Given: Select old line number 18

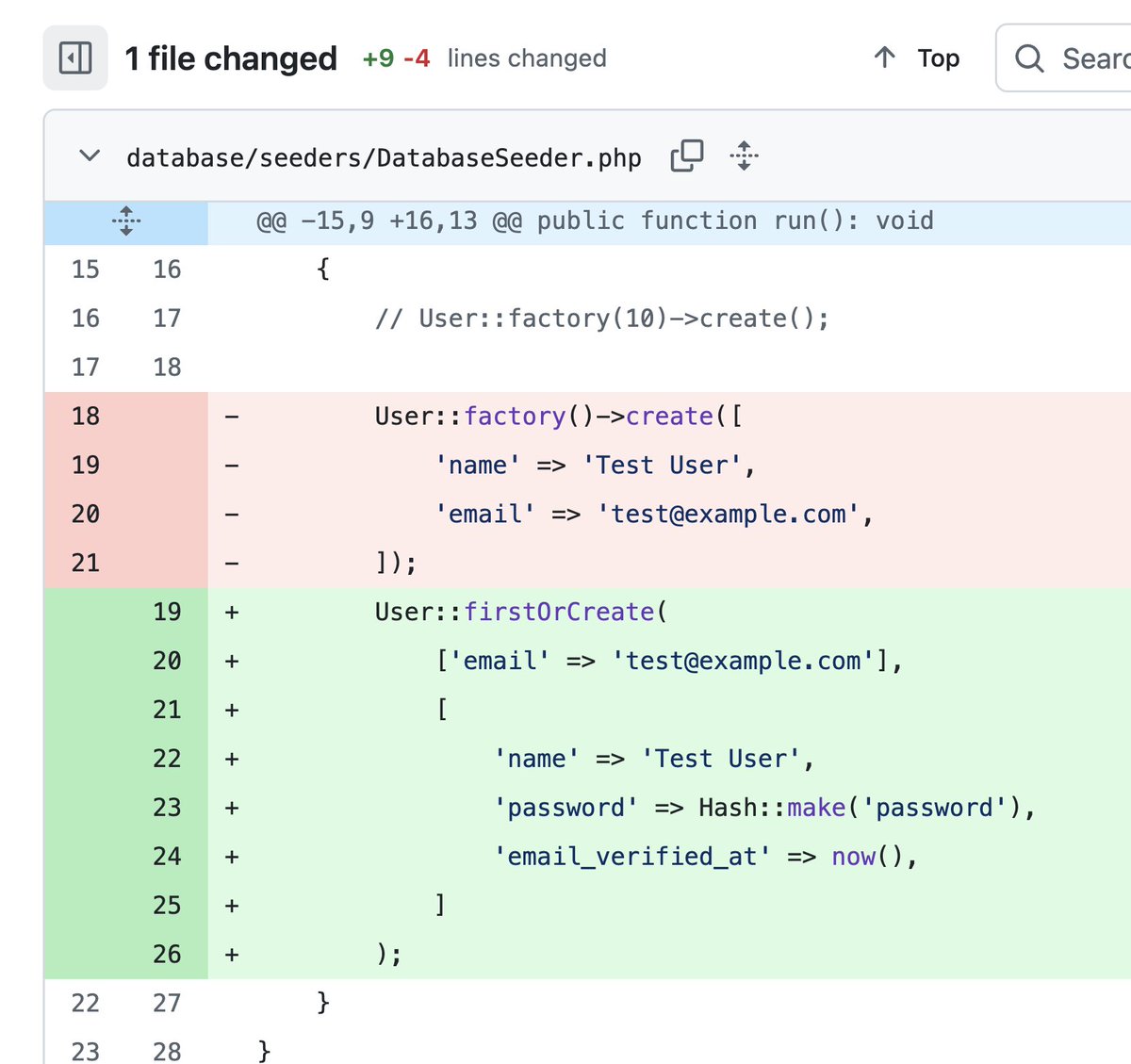Looking at the screenshot, I should [85, 416].
